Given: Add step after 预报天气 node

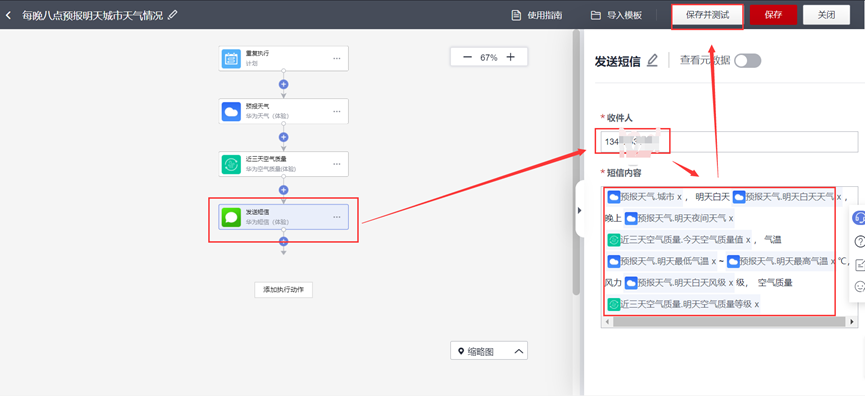Looking at the screenshot, I should pos(284,137).
